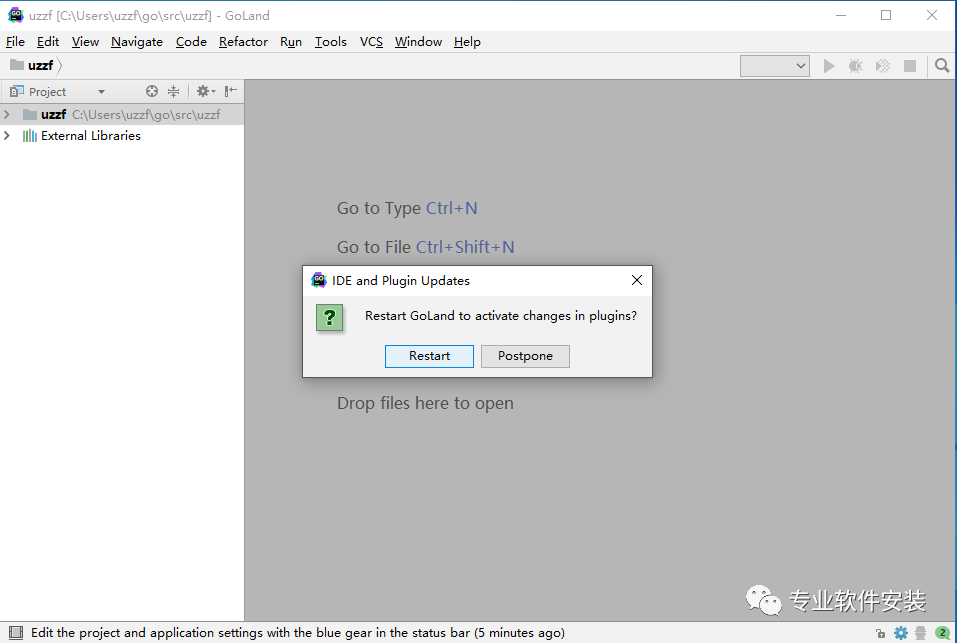The width and height of the screenshot is (957, 643).
Task: Open the View menu
Action: click(85, 41)
